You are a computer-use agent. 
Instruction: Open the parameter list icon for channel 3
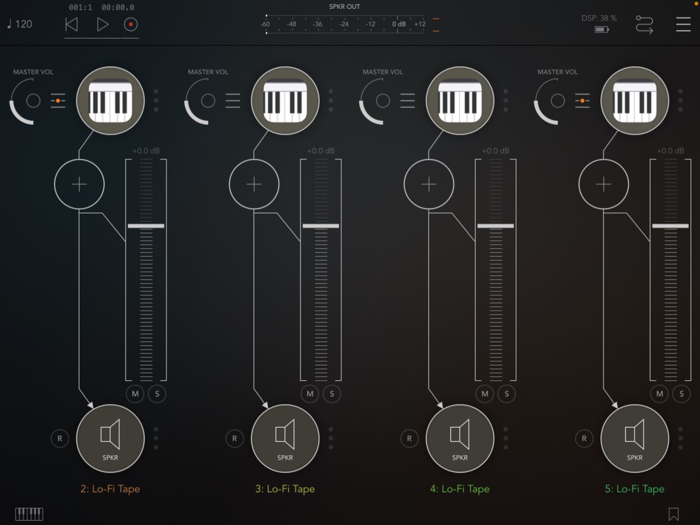233,101
